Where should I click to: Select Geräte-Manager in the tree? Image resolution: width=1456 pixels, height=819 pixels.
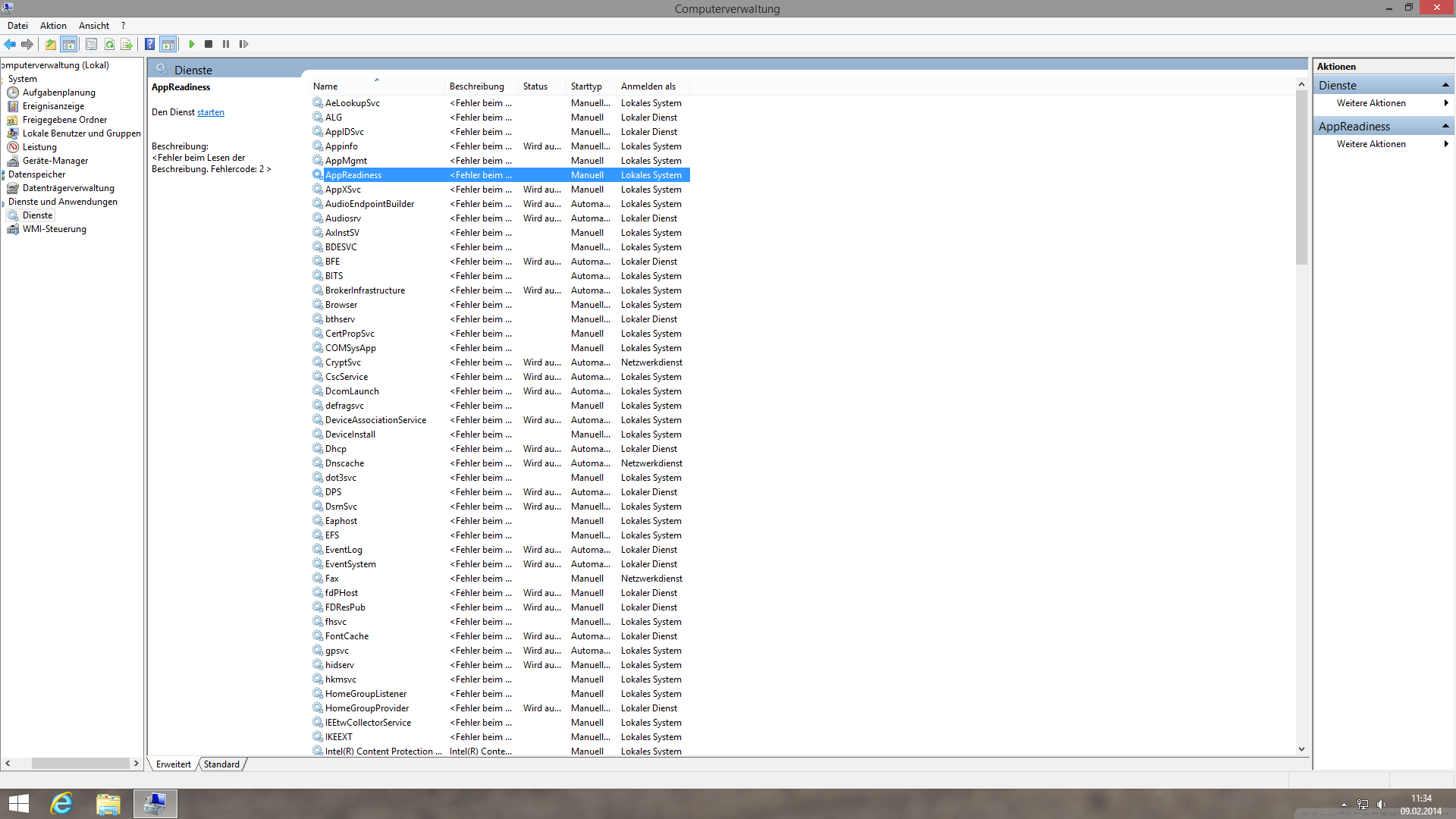[55, 161]
